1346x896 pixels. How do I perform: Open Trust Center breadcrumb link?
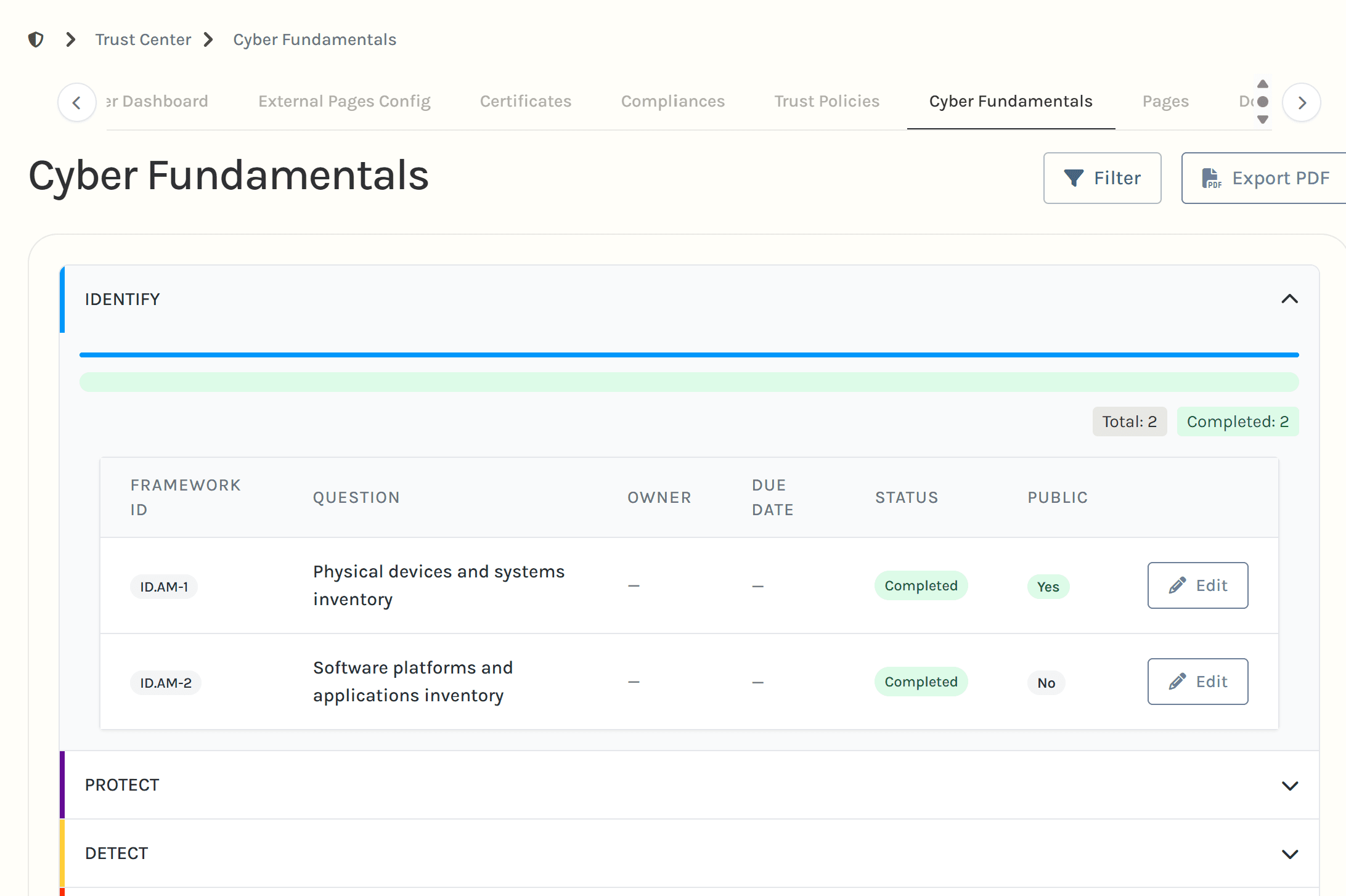pos(143,39)
